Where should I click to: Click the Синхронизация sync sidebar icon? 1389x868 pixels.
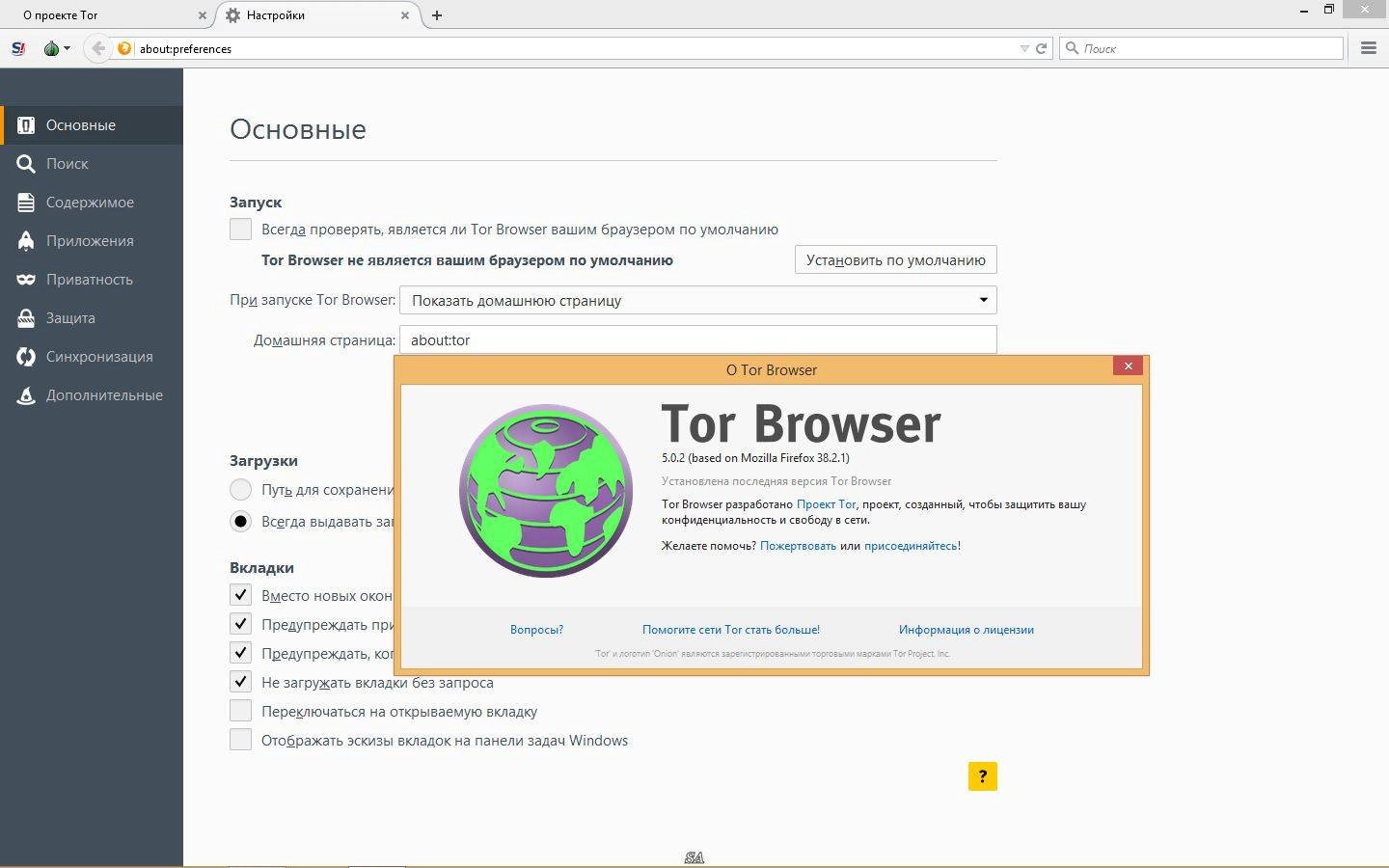pos(26,357)
